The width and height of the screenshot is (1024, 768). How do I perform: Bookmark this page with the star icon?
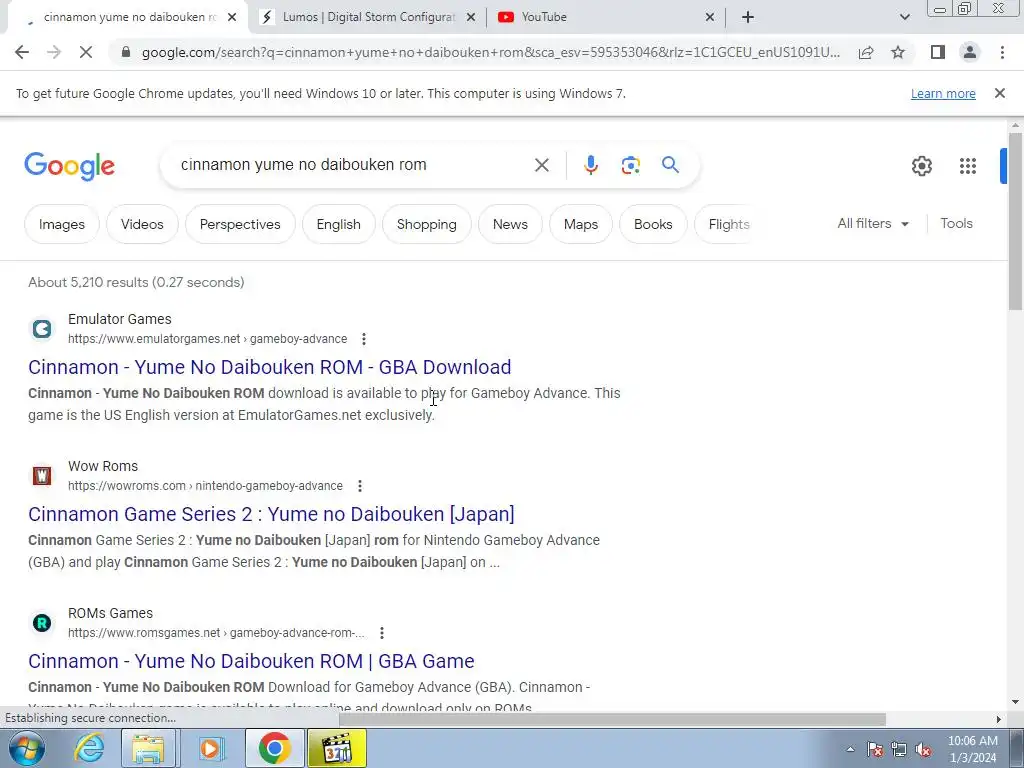pyautogui.click(x=898, y=52)
